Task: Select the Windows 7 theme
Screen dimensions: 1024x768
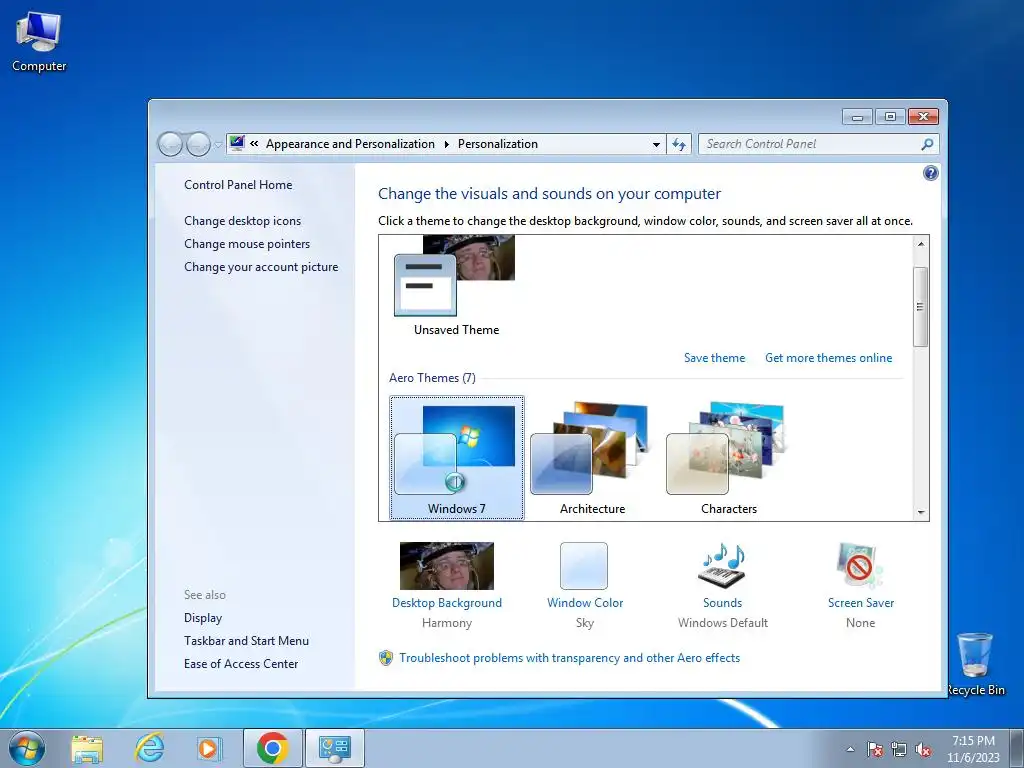Action: (456, 457)
